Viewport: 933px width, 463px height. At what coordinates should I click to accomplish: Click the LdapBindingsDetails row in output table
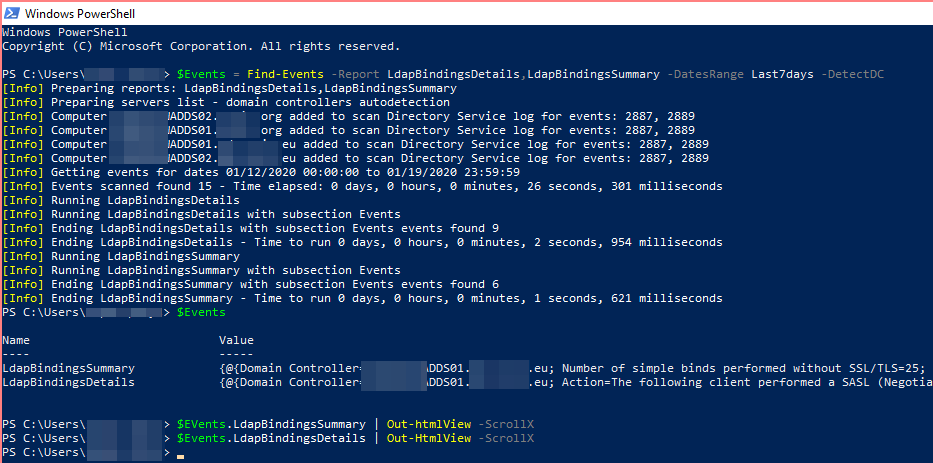pos(68,382)
